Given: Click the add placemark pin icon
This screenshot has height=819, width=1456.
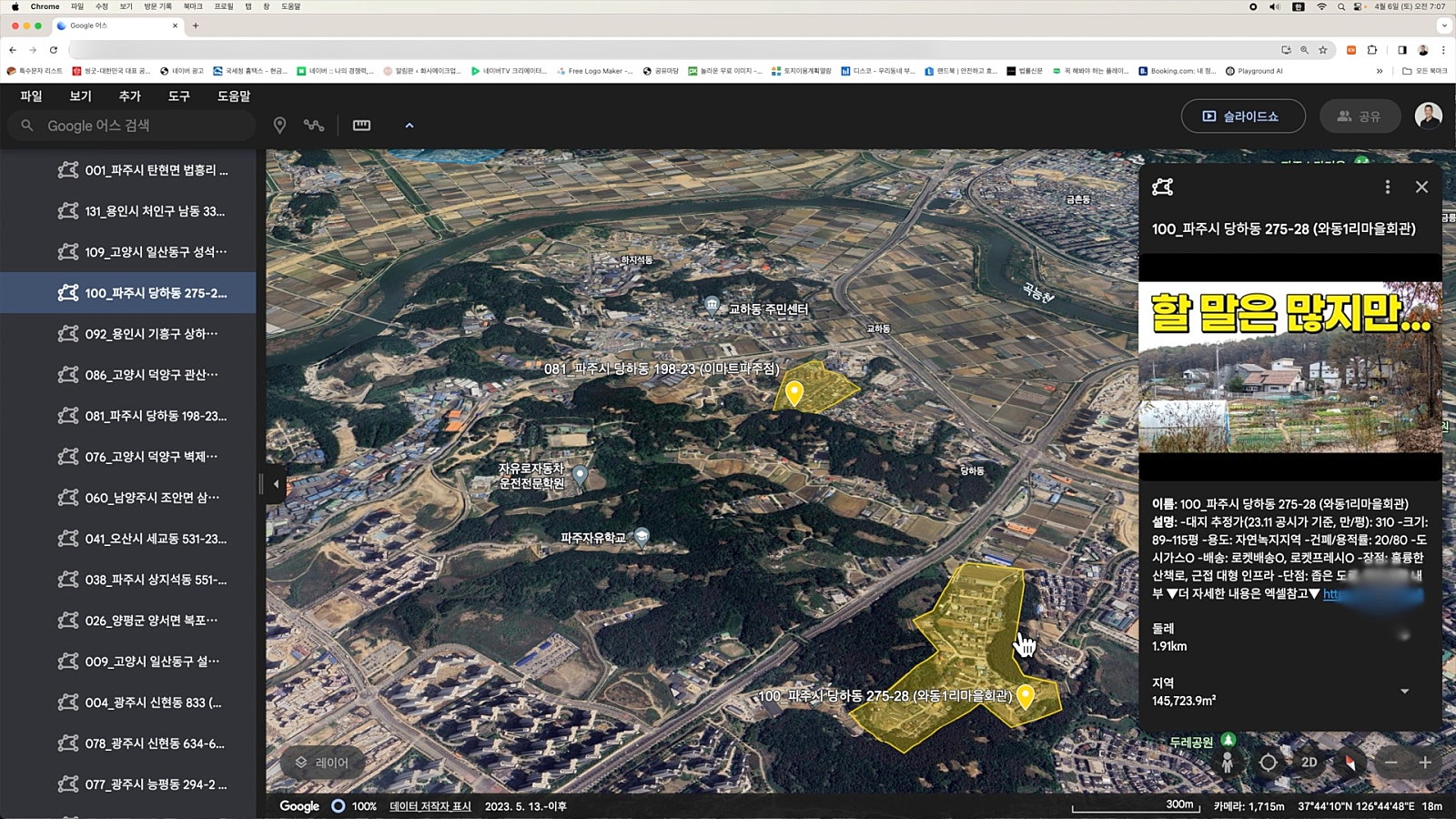Looking at the screenshot, I should pos(279,126).
